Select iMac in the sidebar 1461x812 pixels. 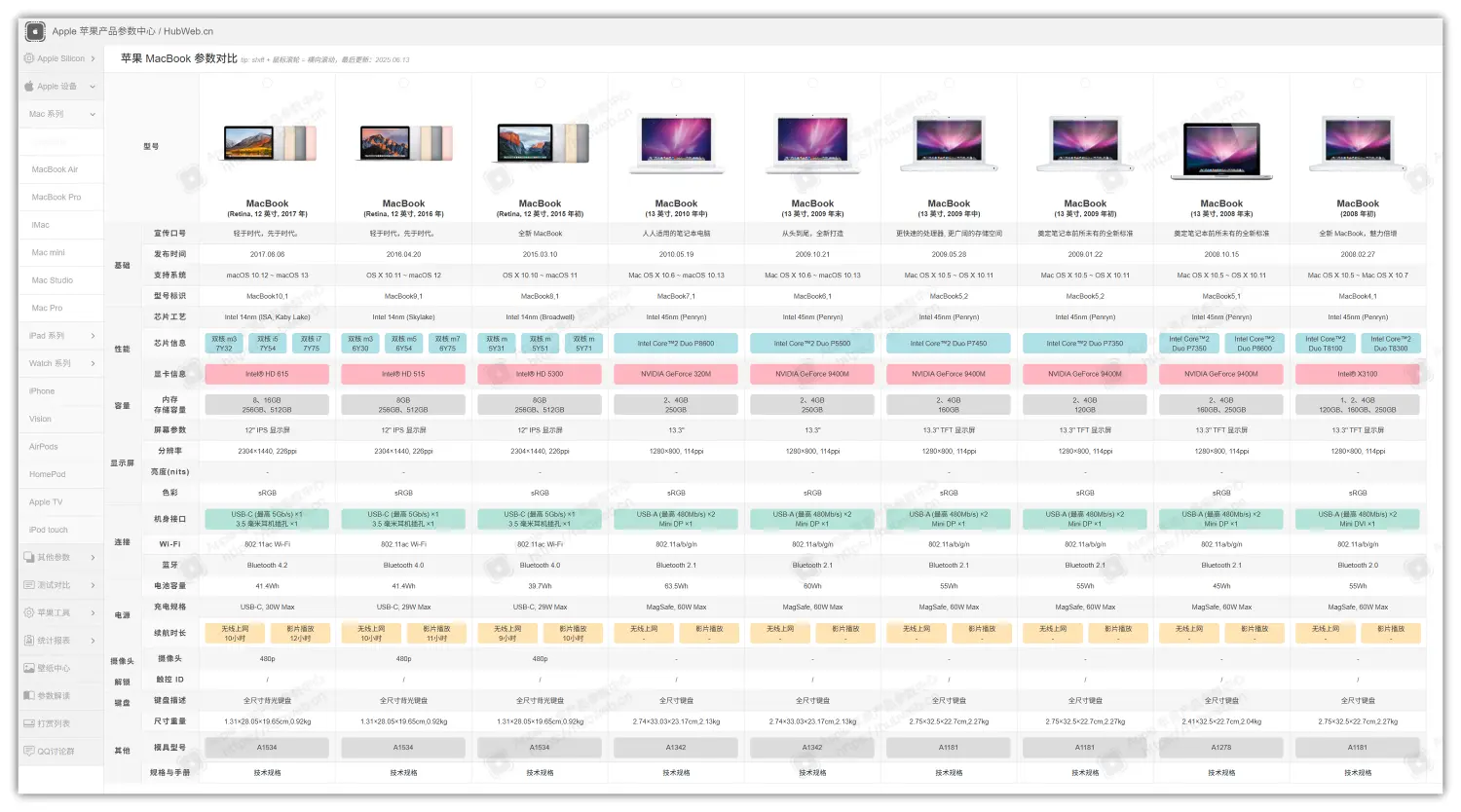click(x=40, y=225)
